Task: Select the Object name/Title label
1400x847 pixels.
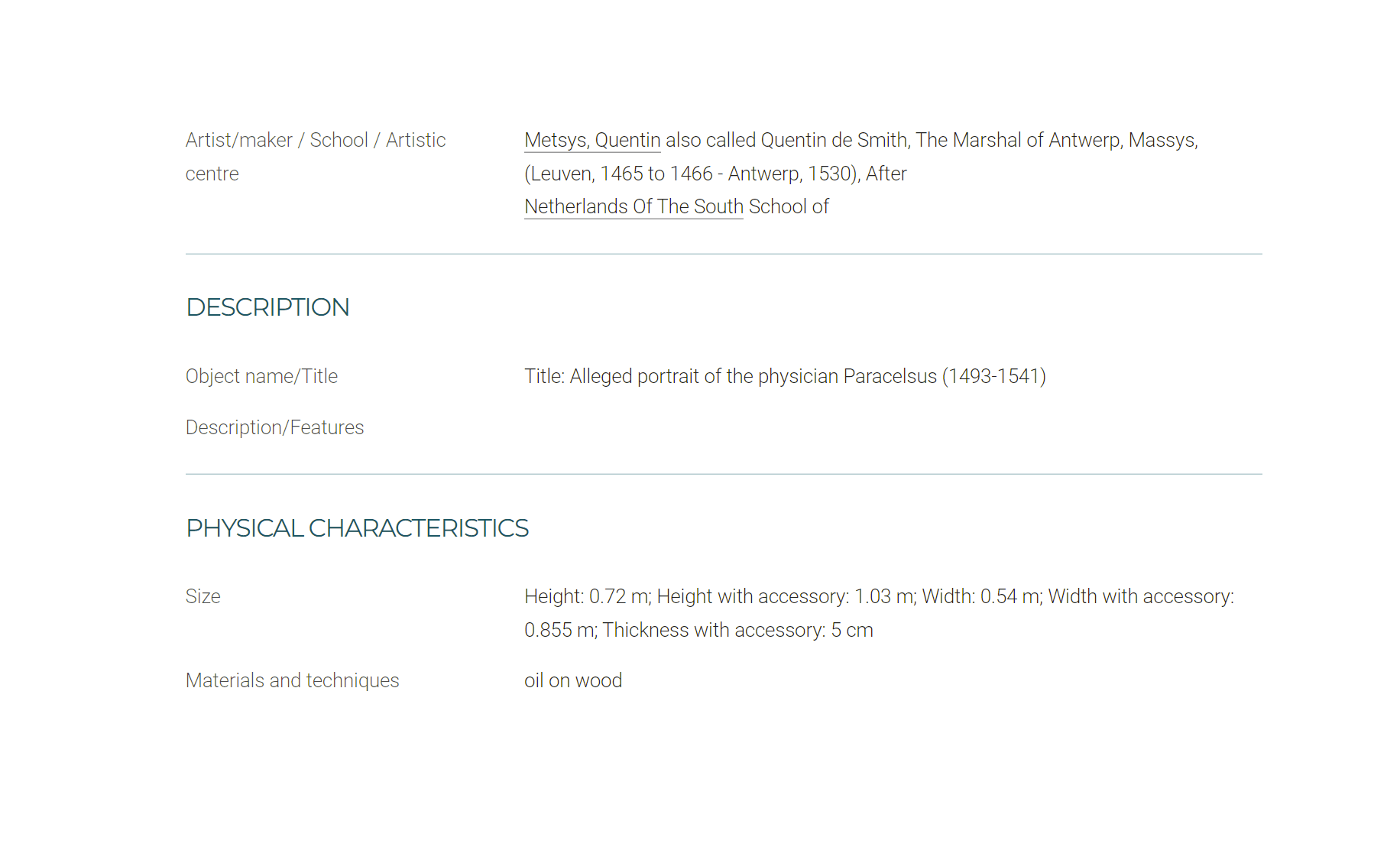Action: (x=261, y=376)
